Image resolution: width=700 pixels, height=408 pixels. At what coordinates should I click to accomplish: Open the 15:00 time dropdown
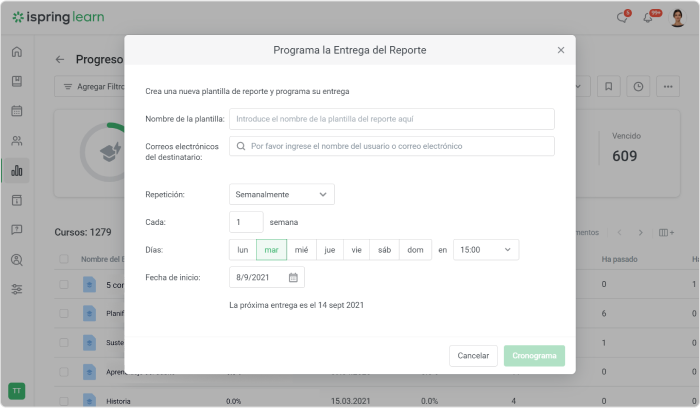tap(486, 250)
